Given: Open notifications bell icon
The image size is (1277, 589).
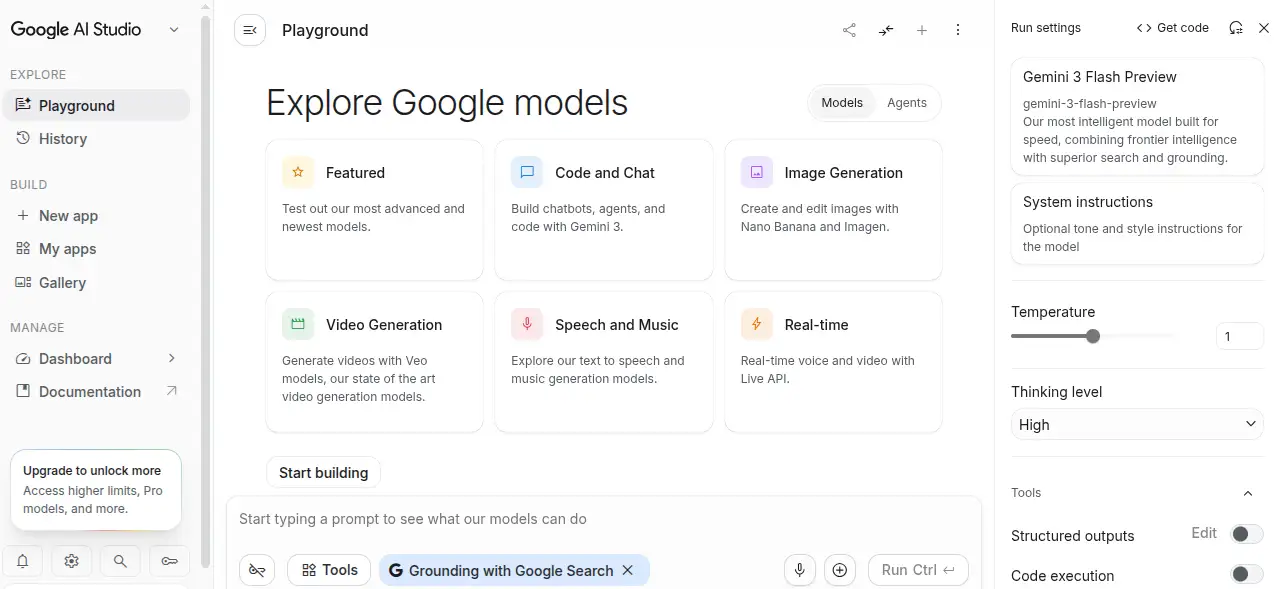Looking at the screenshot, I should coord(23,562).
